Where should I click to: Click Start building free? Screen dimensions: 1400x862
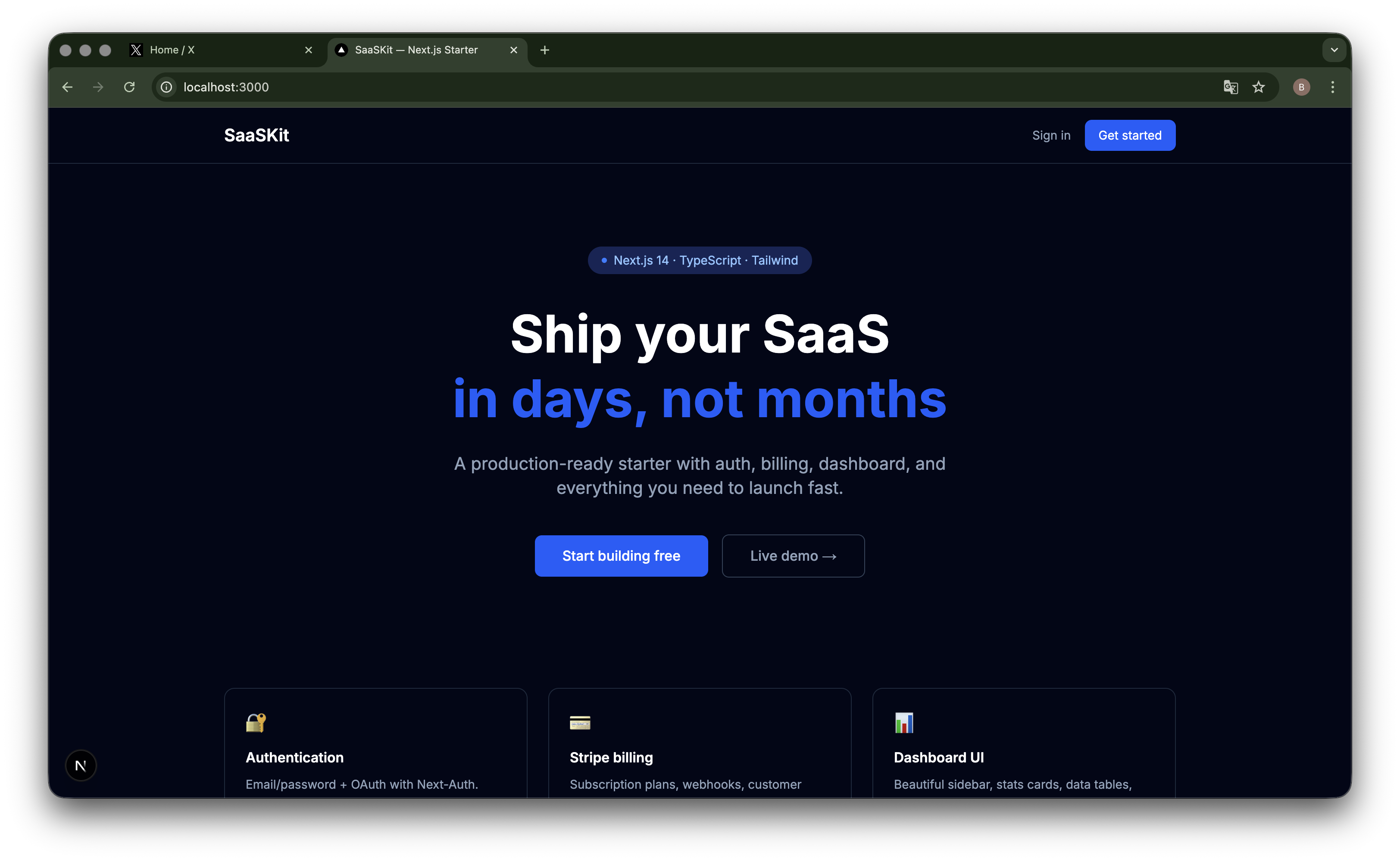pos(621,556)
